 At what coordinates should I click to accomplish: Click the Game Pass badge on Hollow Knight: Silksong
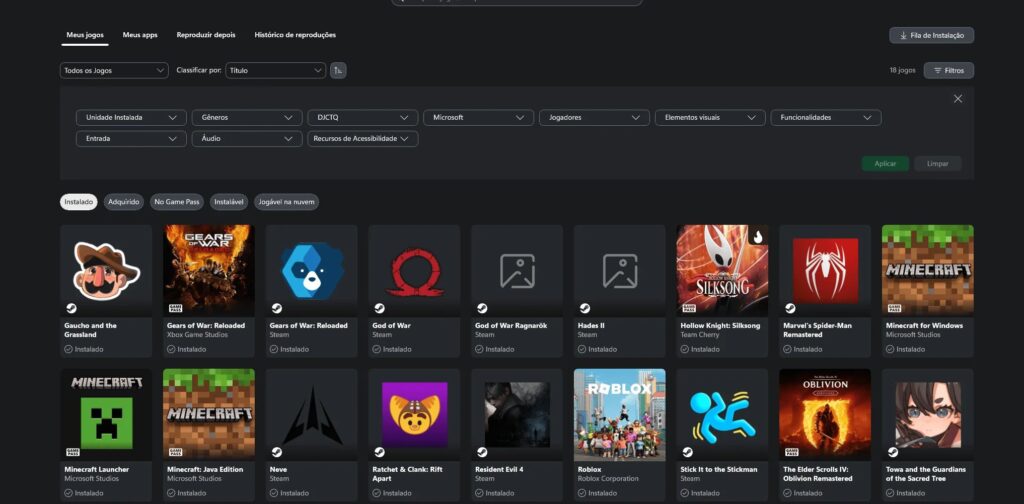[688, 308]
